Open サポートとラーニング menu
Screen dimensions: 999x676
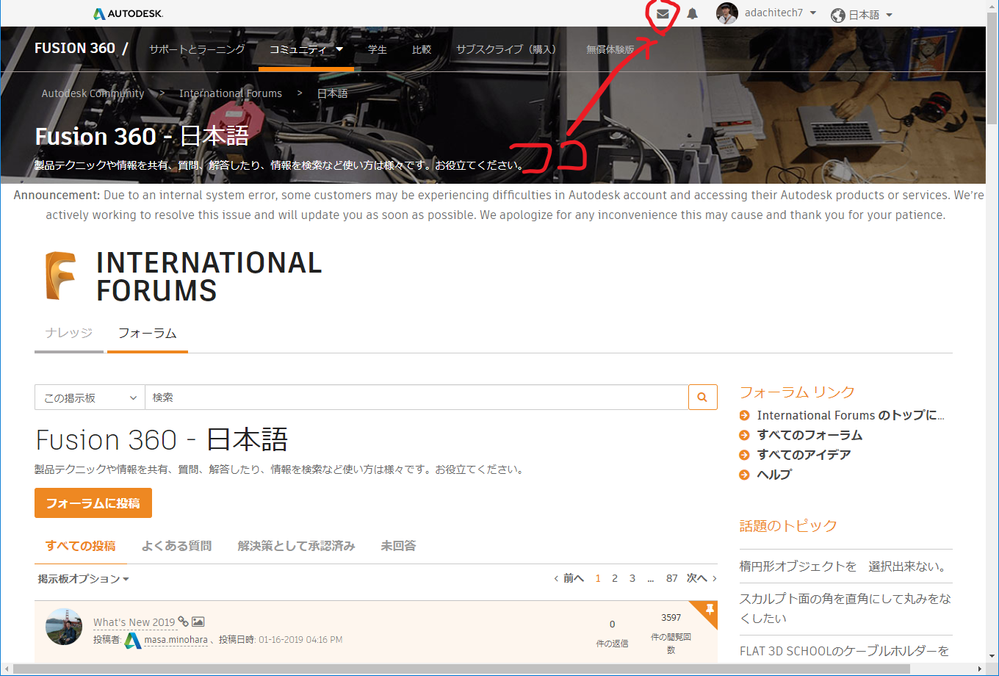coord(197,49)
